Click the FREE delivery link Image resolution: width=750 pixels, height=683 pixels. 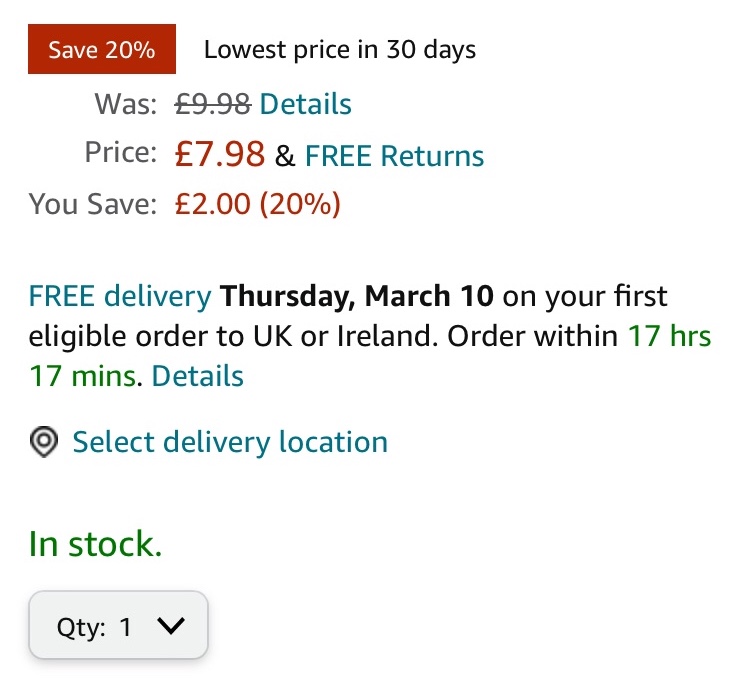pos(120,296)
